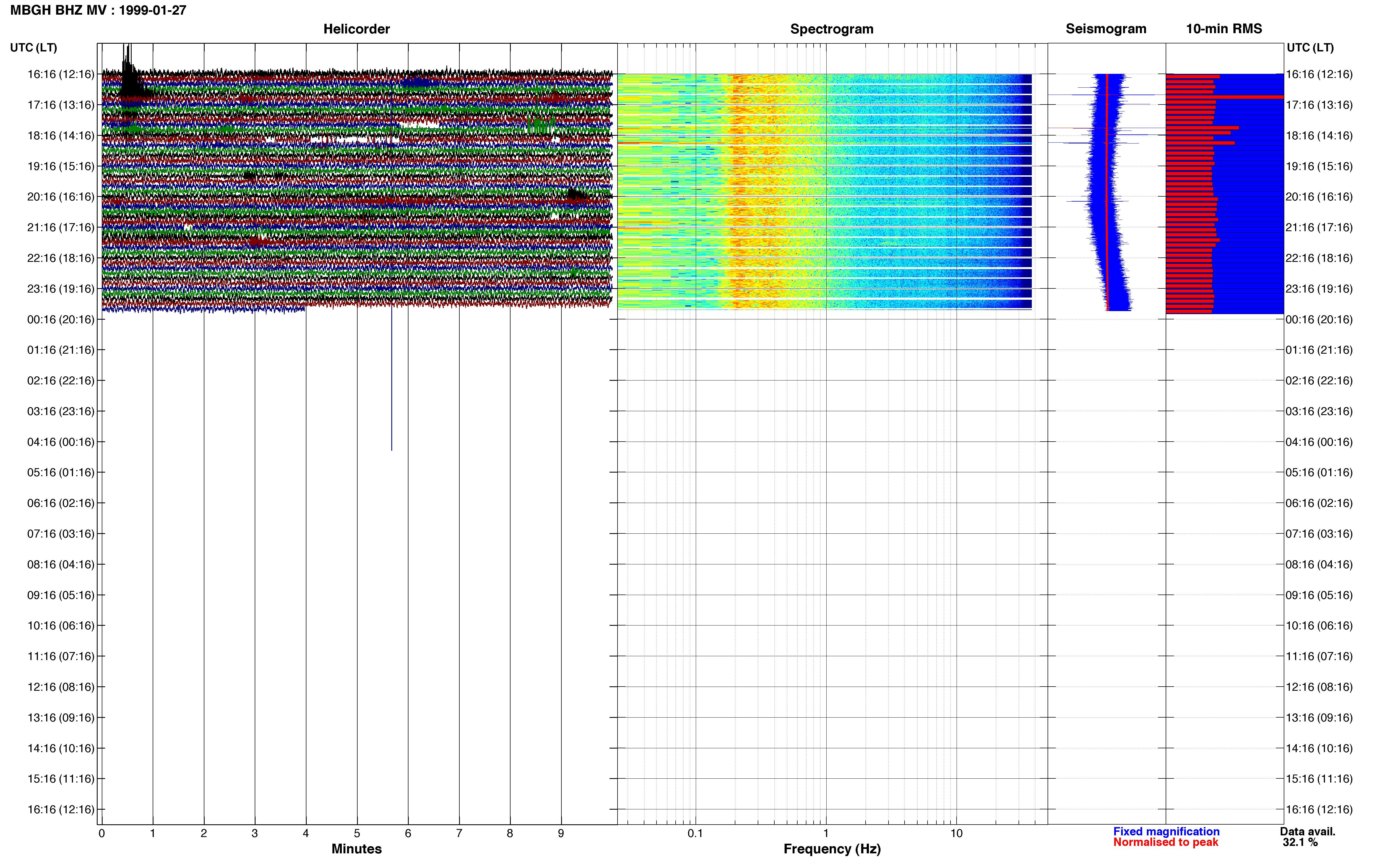Screen dimensions: 1388x868
Task: Click the long blue spike below the helicorder traces
Action: 392,379
